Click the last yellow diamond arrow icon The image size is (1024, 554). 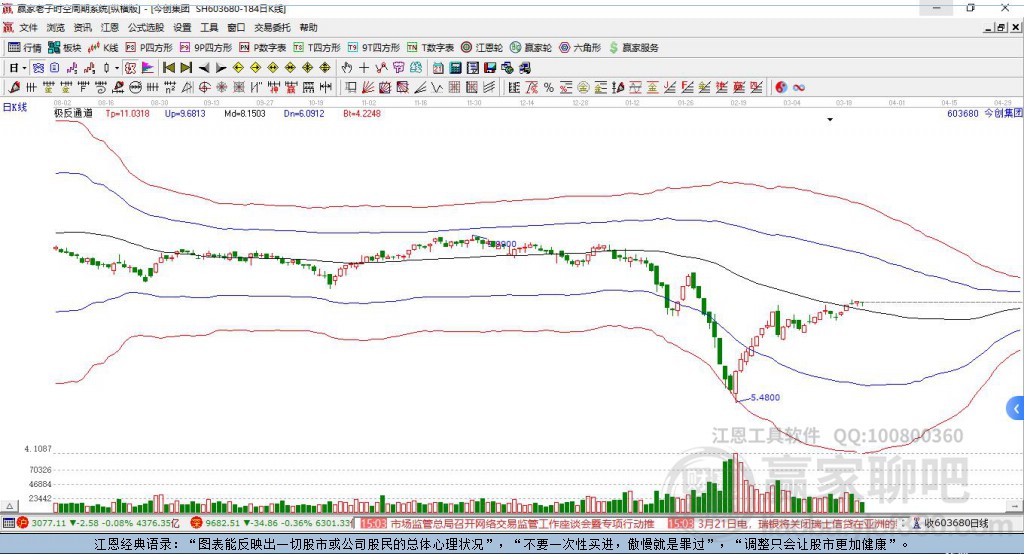(x=325, y=68)
